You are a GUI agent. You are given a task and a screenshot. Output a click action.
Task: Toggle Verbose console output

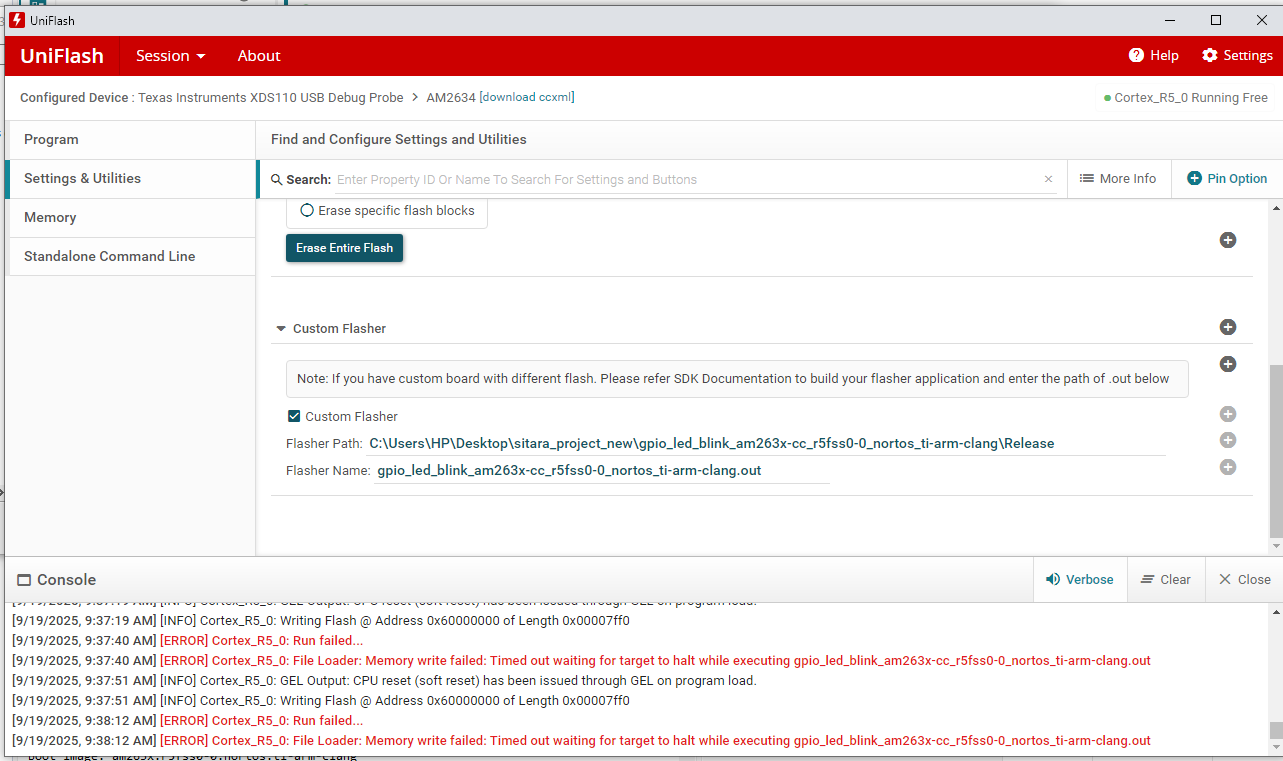(1080, 579)
